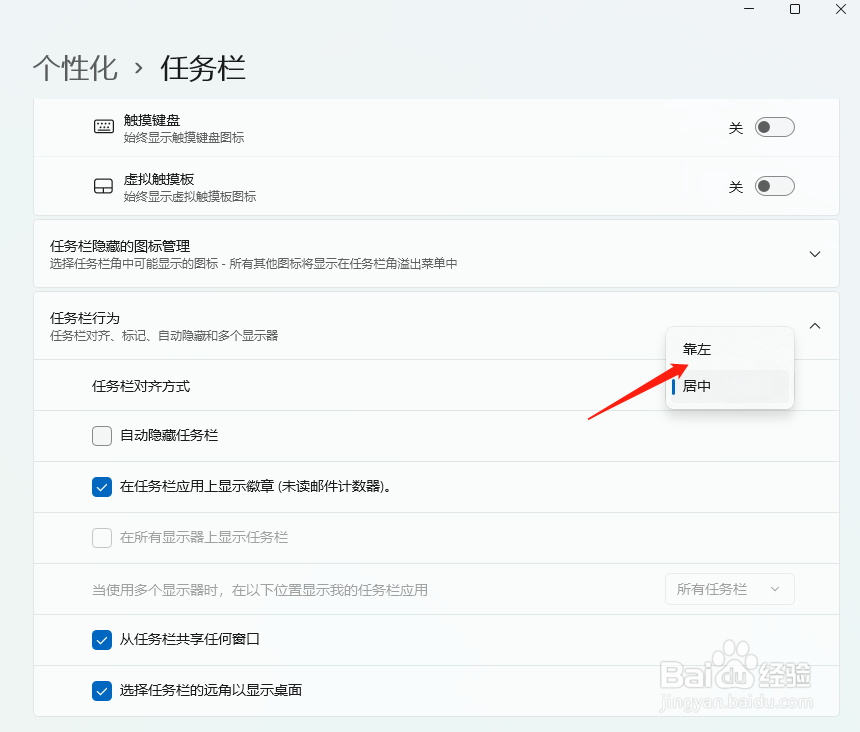This screenshot has height=732, width=860.
Task: Expand 任务栏隐藏的图标管理 section chevron
Action: pyautogui.click(x=815, y=254)
